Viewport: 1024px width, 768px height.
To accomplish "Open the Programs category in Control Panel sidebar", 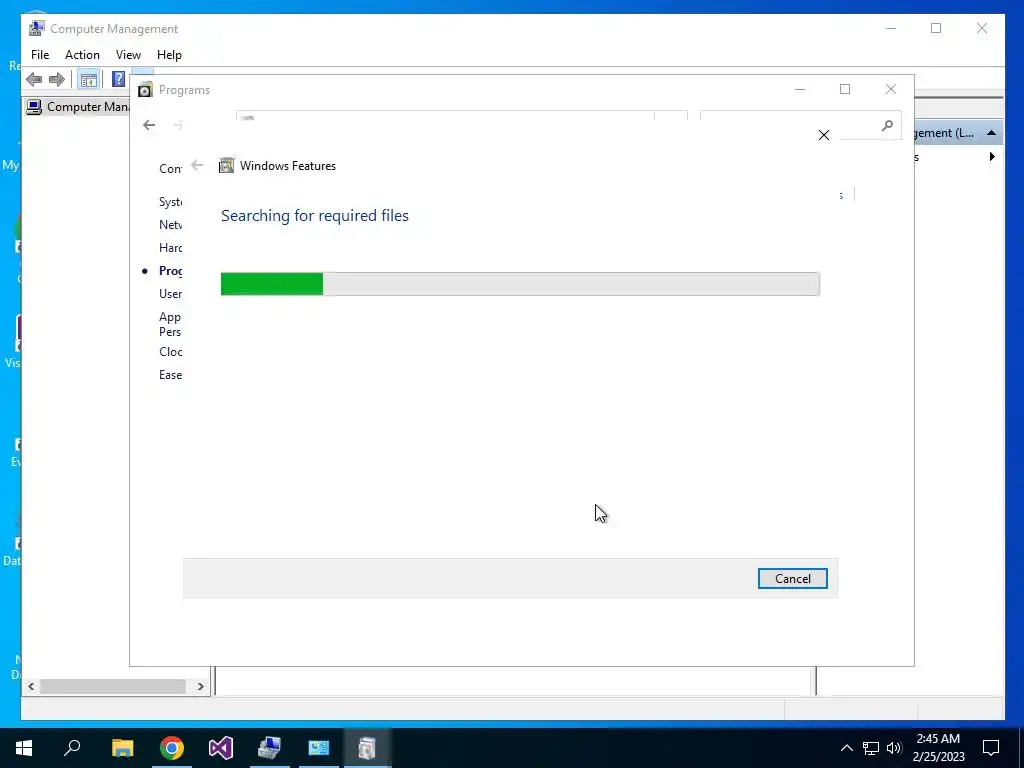I will (170, 270).
